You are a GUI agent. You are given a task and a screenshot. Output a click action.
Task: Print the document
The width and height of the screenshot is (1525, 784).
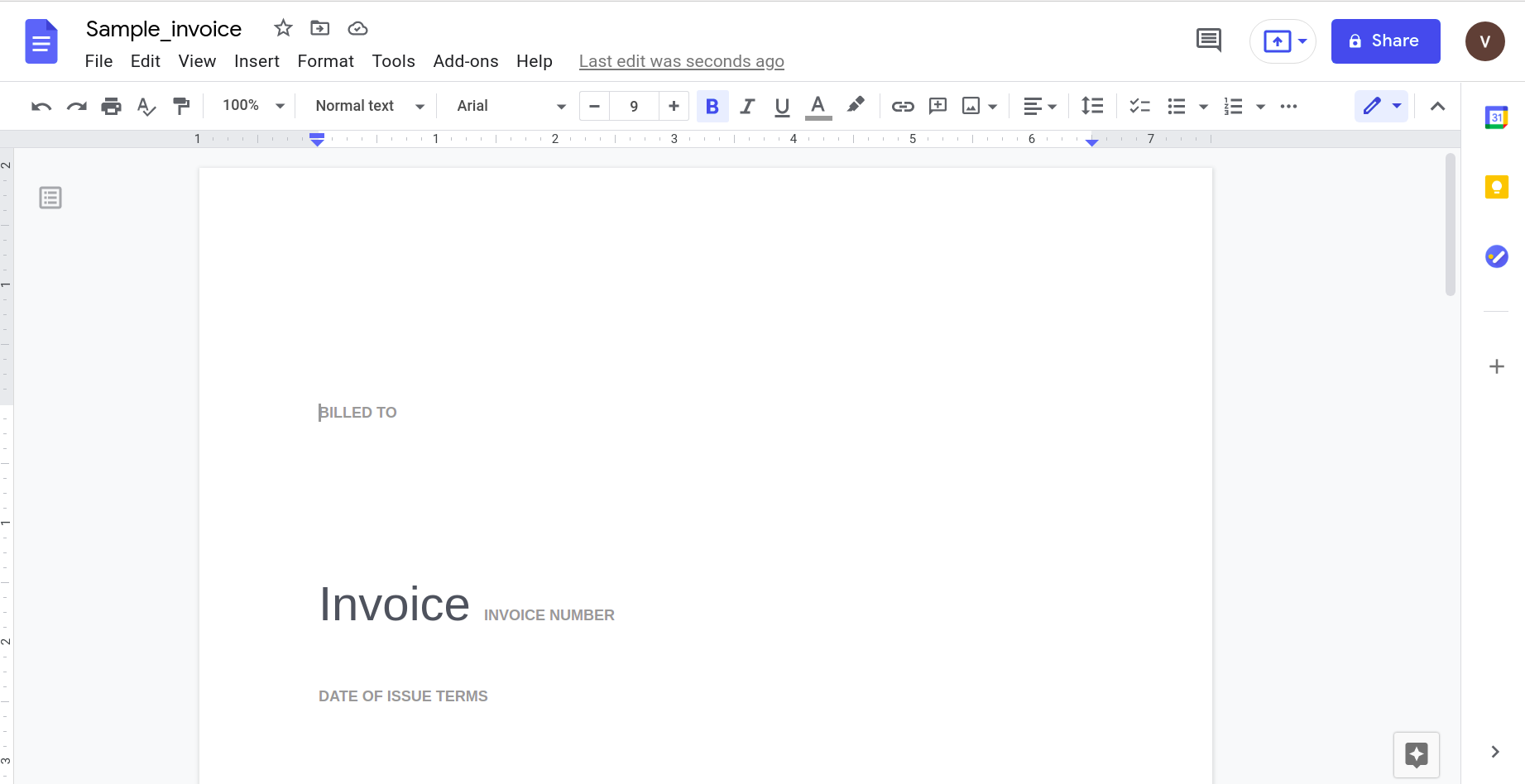click(112, 106)
